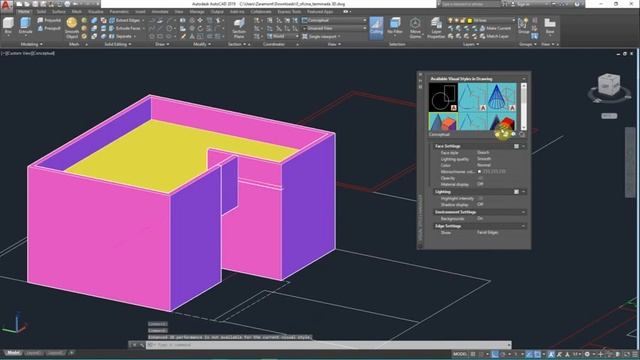The image size is (640, 360).
Task: Click the UCS icon axes
Action: (x=15, y=323)
